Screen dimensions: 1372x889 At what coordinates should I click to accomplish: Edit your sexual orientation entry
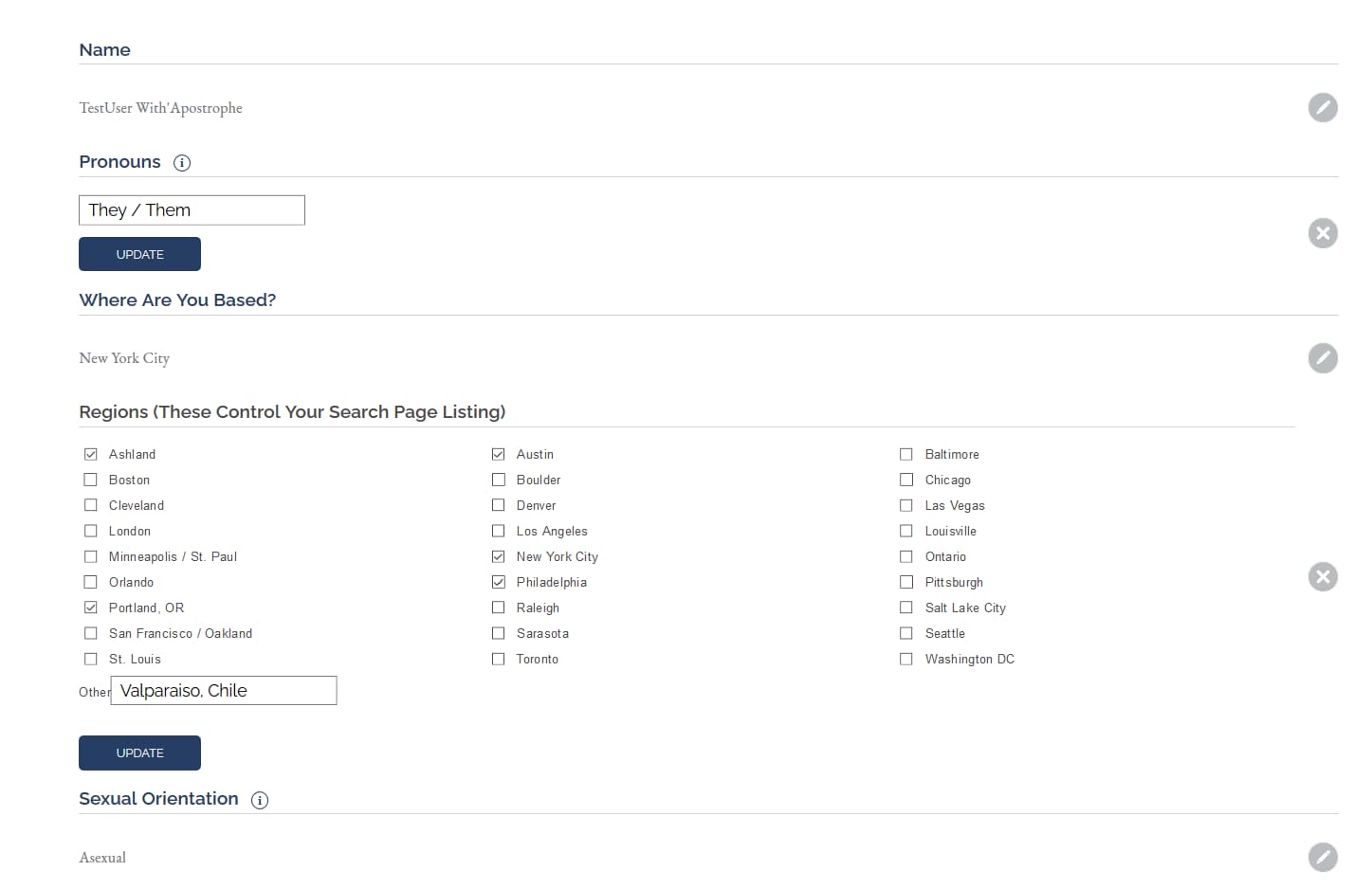coord(1323,857)
